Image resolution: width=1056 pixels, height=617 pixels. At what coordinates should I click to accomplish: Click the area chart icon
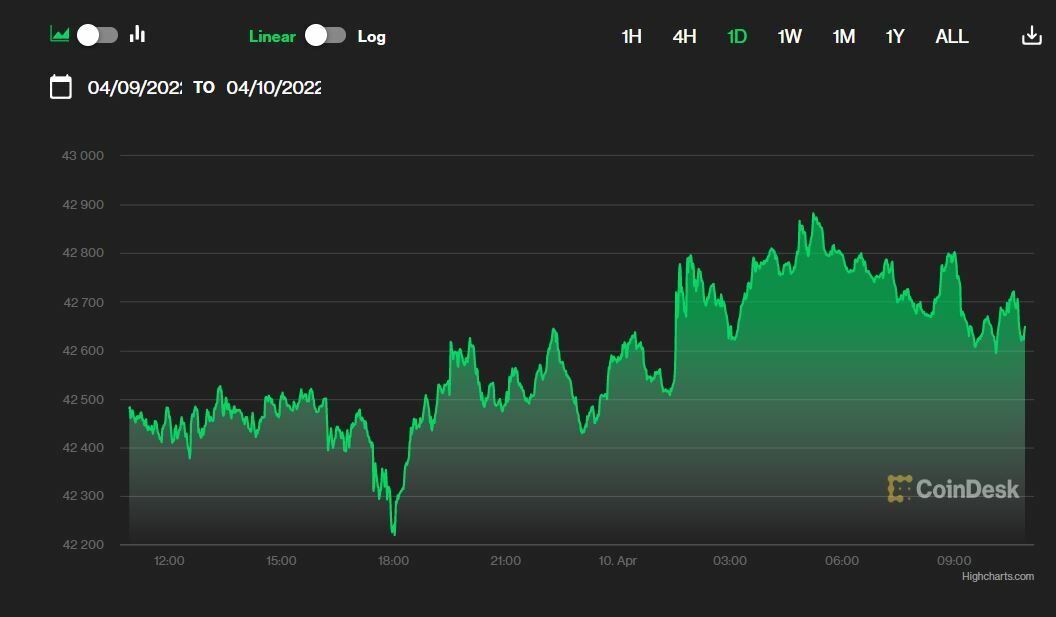[x=60, y=35]
